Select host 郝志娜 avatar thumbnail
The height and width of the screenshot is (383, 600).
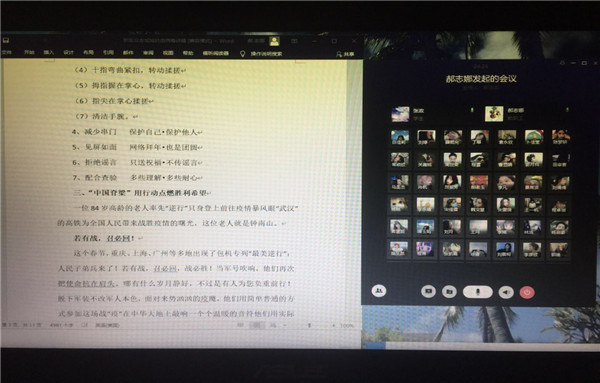(494, 114)
